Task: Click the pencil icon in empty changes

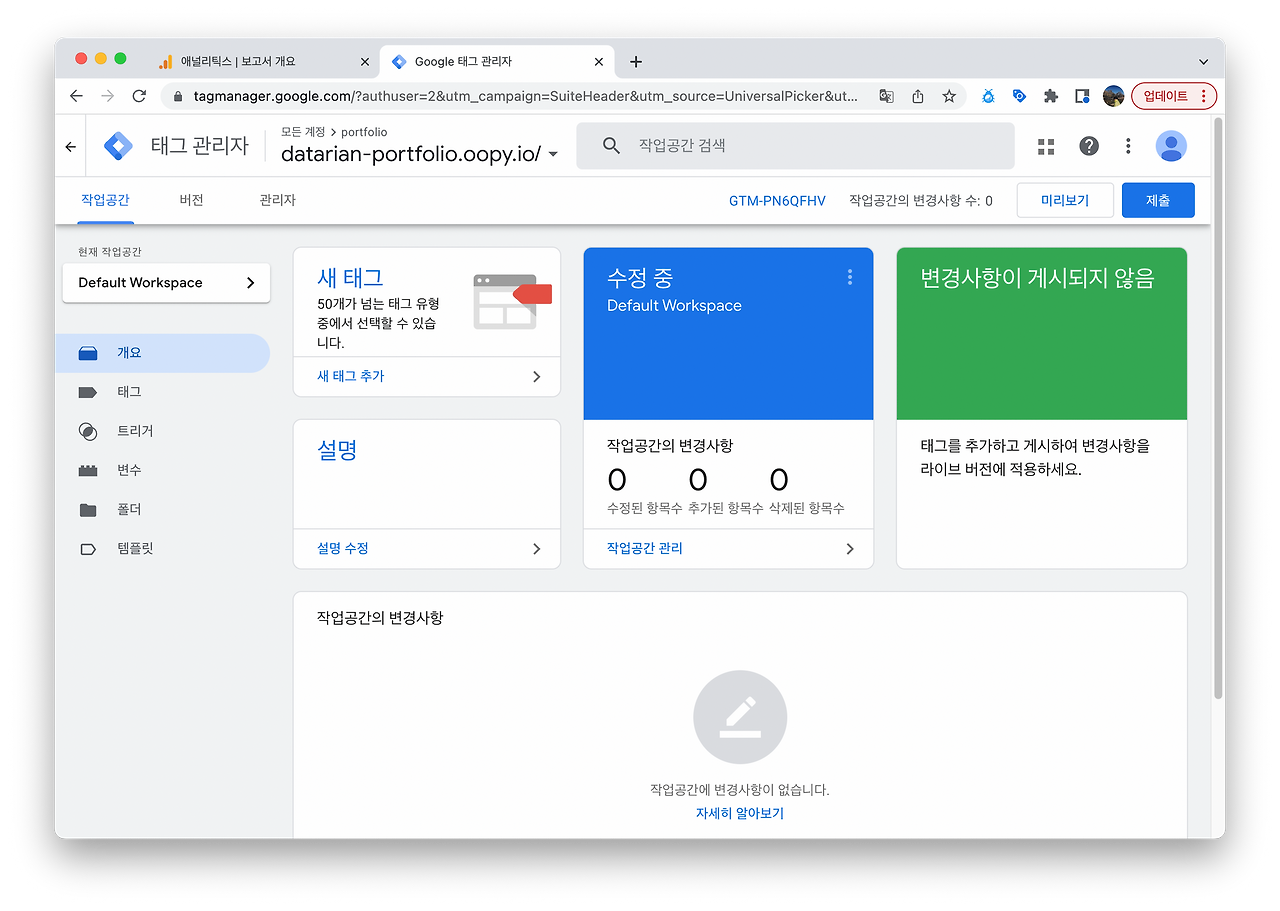Action: 740,717
